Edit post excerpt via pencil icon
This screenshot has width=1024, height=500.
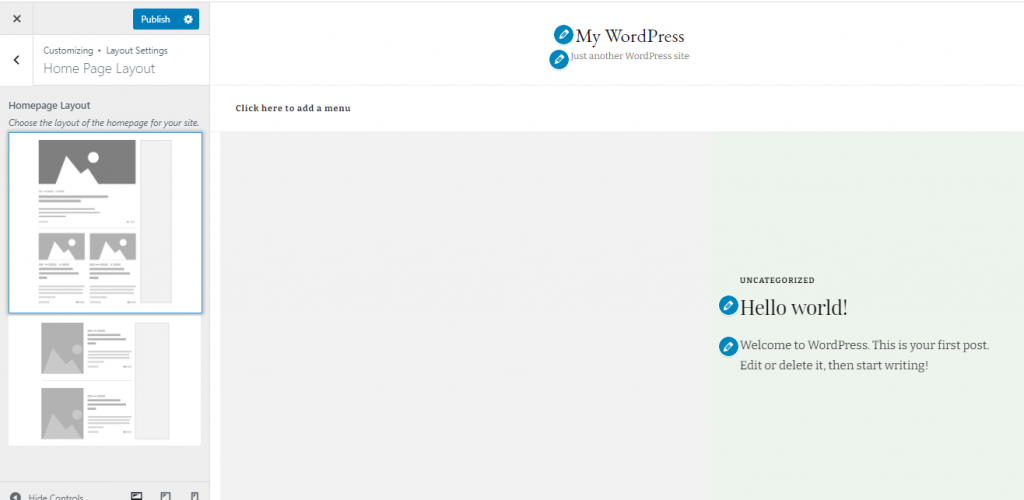coord(728,347)
